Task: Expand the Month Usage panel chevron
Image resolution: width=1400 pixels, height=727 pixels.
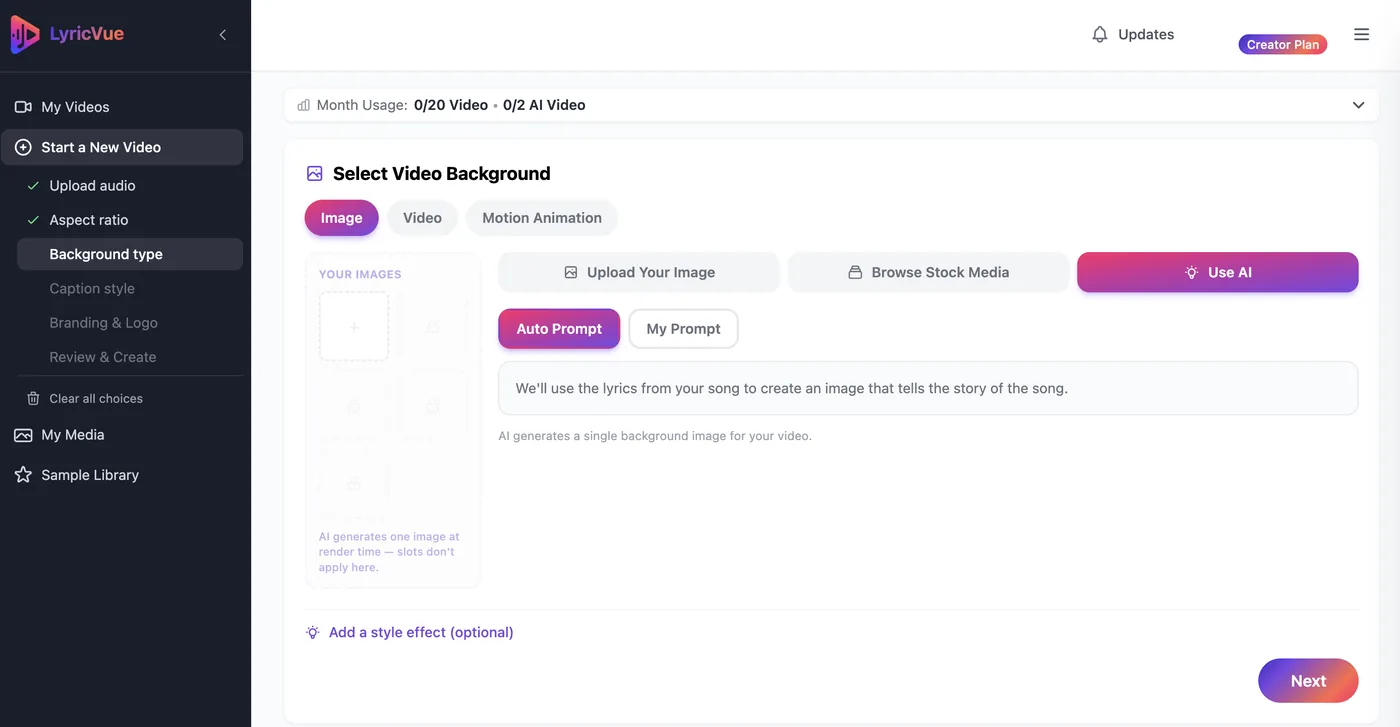Action: [x=1358, y=105]
